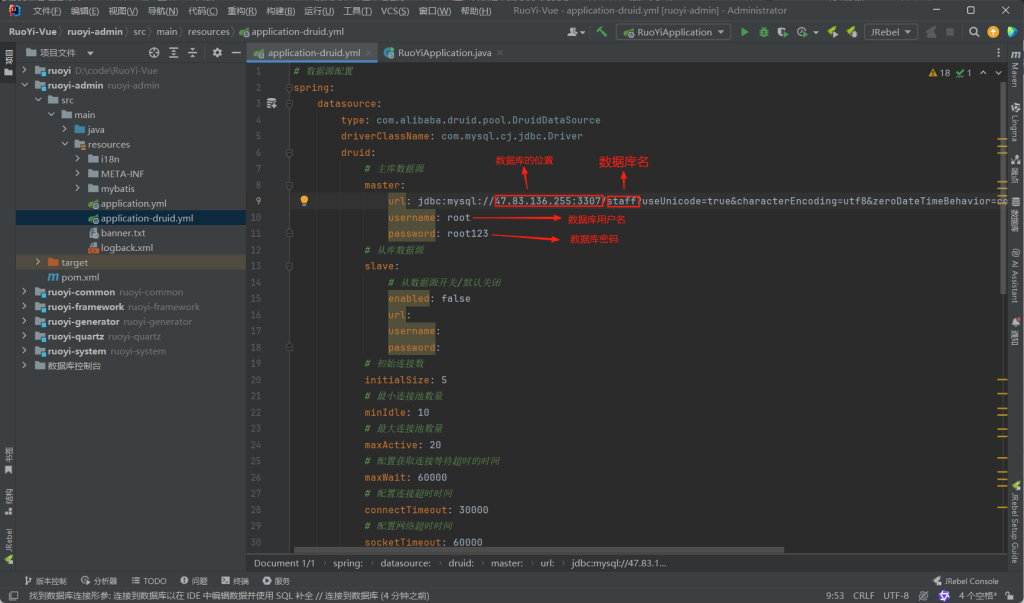Open the AI Assistant side panel
This screenshot has width=1024, height=603.
point(1014,275)
